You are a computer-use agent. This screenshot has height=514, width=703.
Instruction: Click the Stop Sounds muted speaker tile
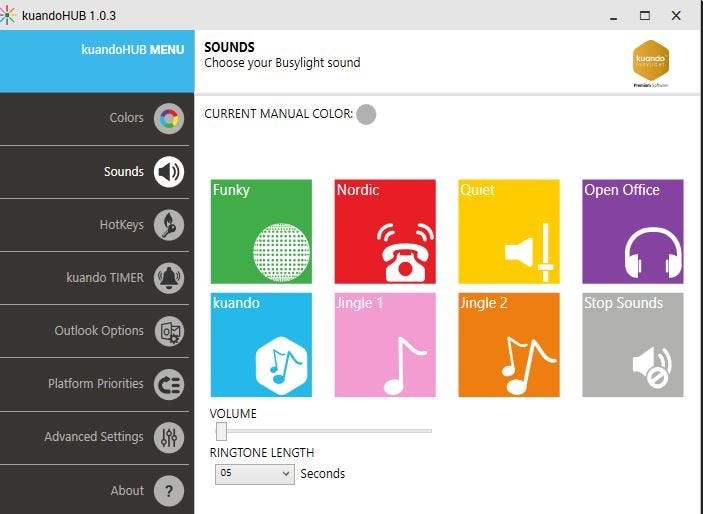click(633, 345)
